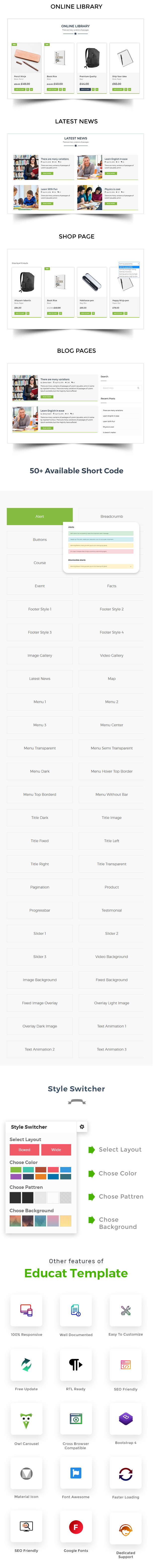Choose the first dark pattern swatch

[15, 1197]
